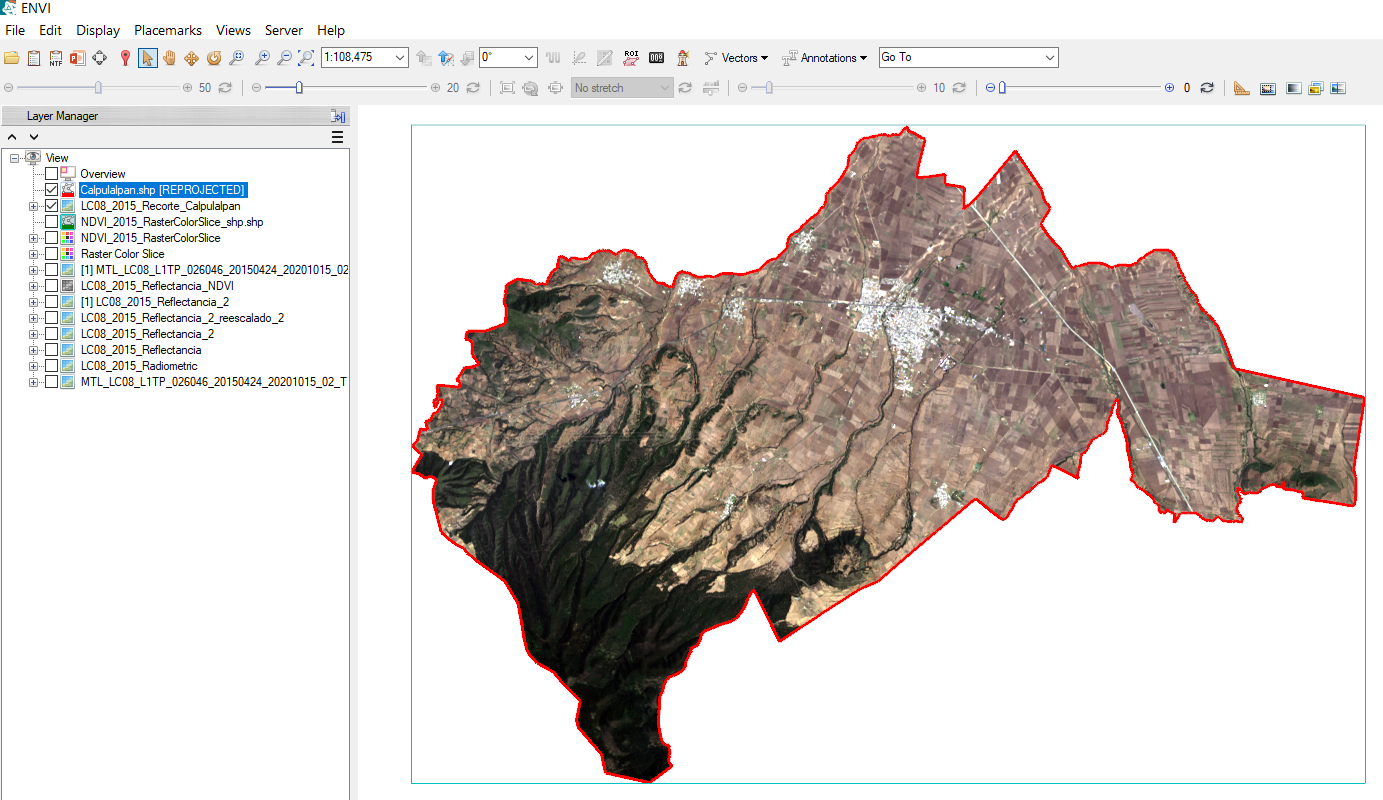
Task: Select the Zoom In magnifier tool
Action: pyautogui.click(x=262, y=58)
